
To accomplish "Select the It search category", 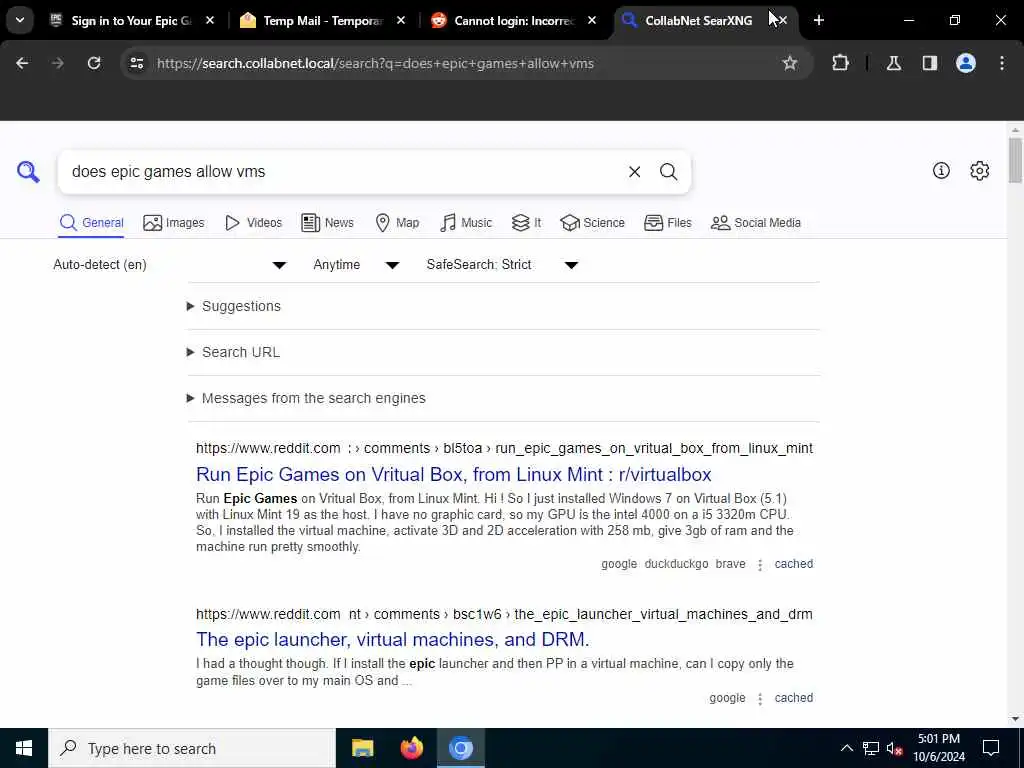I will 526,223.
